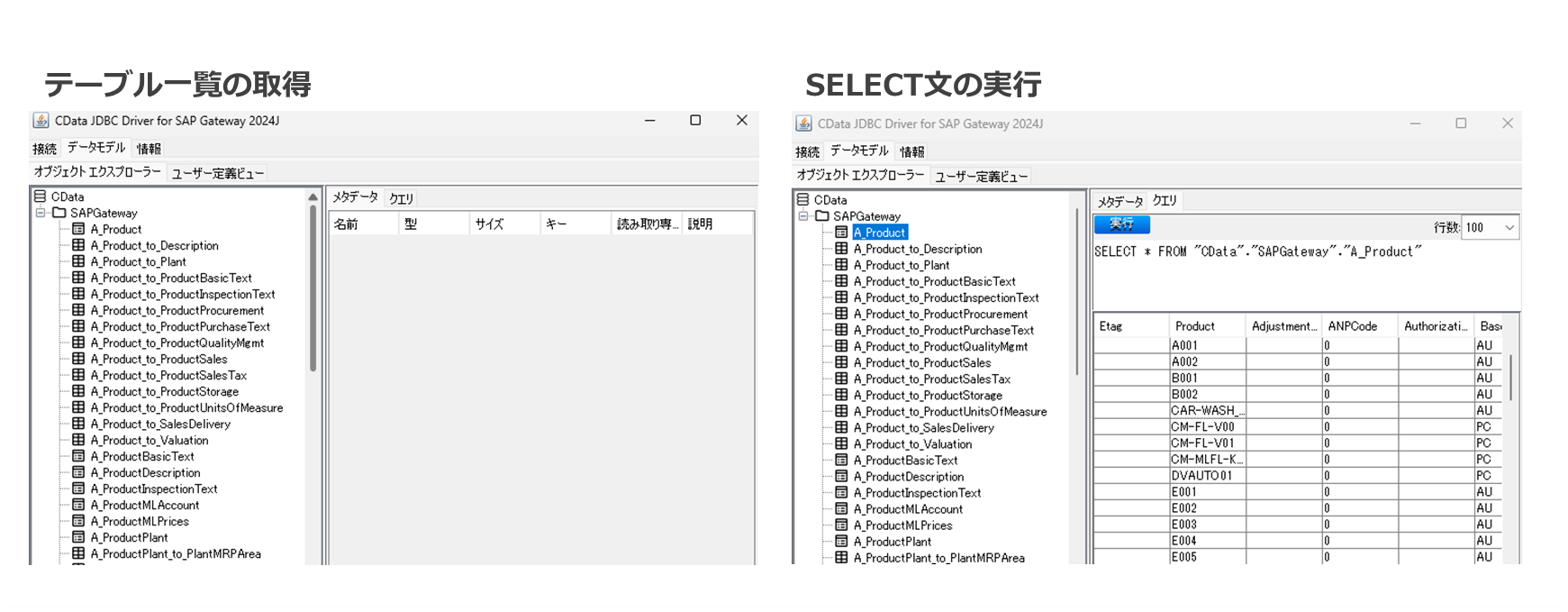Click the SQL query text area
This screenshot has width=1568, height=612.
point(1306,275)
